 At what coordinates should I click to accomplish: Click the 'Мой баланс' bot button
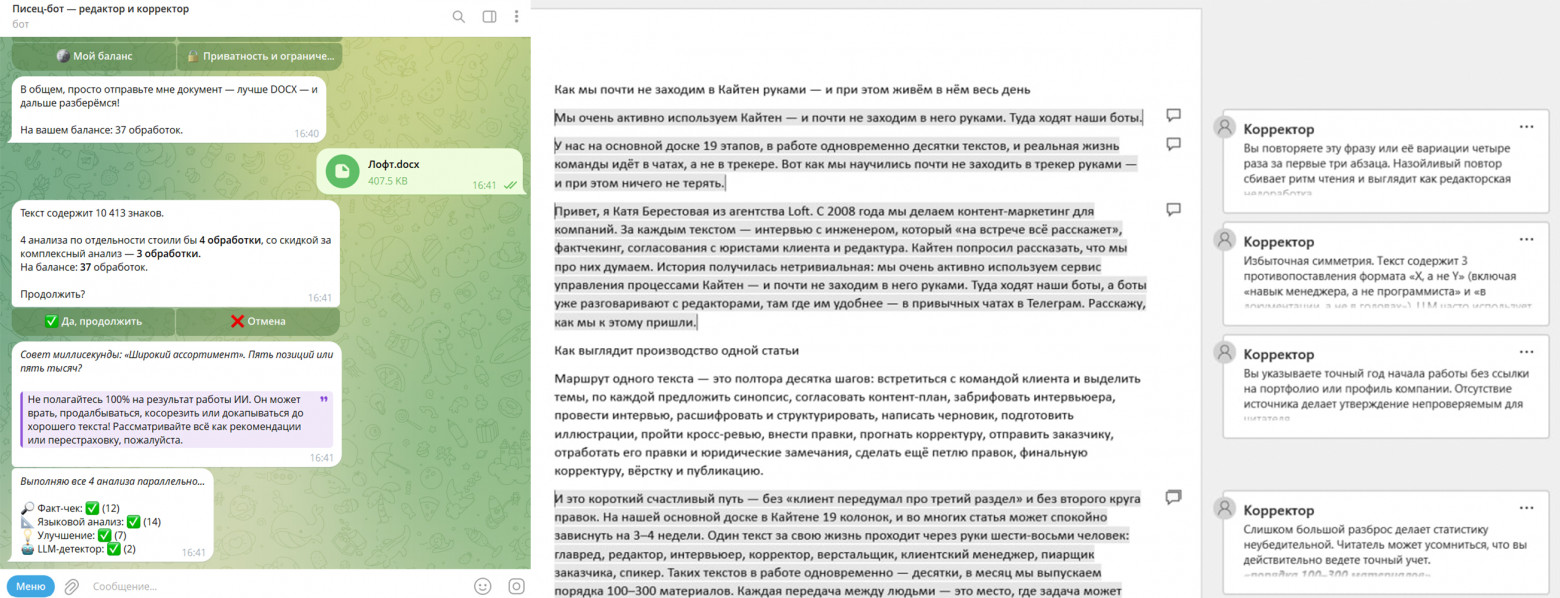click(94, 56)
